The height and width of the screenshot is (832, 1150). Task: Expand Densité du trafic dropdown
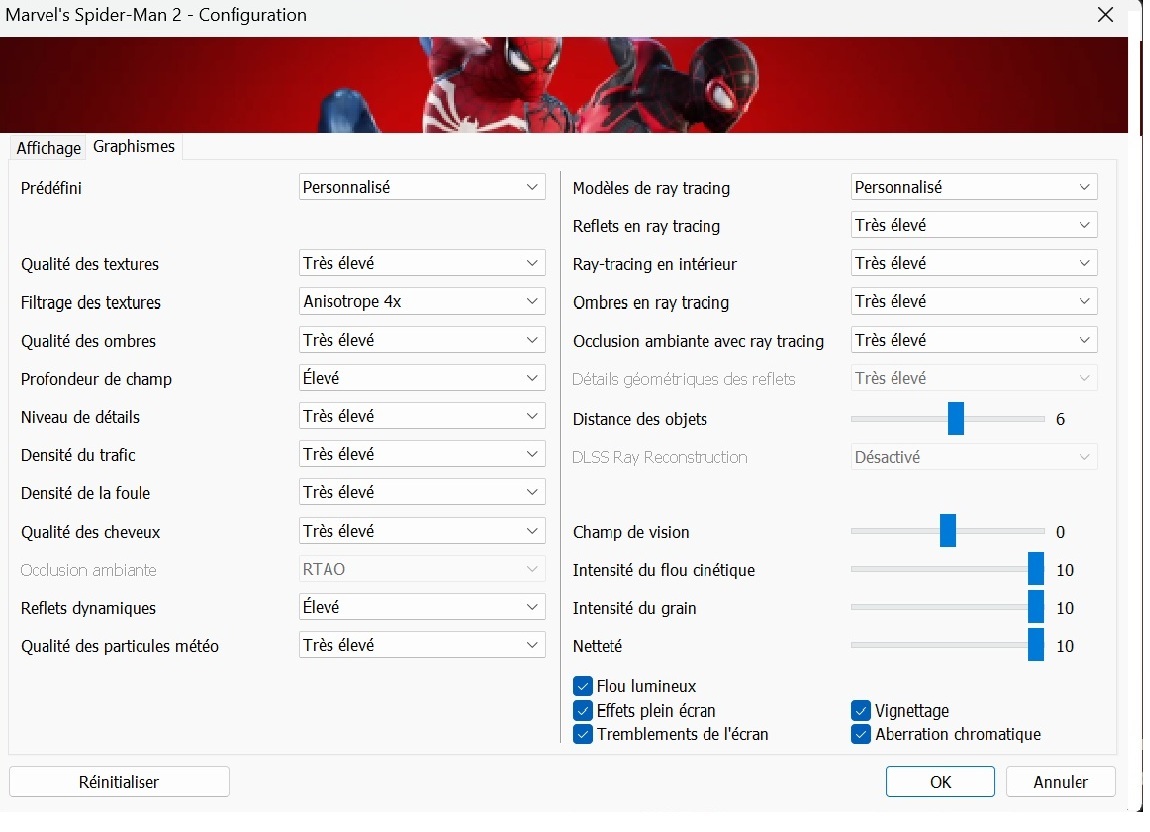422,455
